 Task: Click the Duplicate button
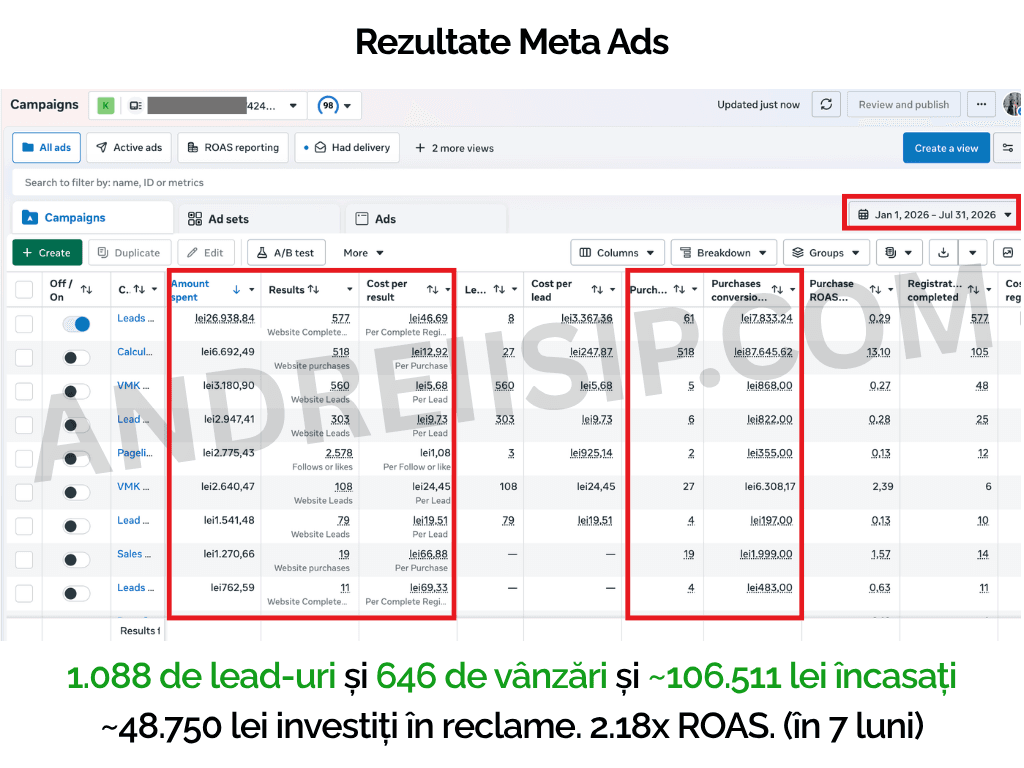tap(129, 253)
